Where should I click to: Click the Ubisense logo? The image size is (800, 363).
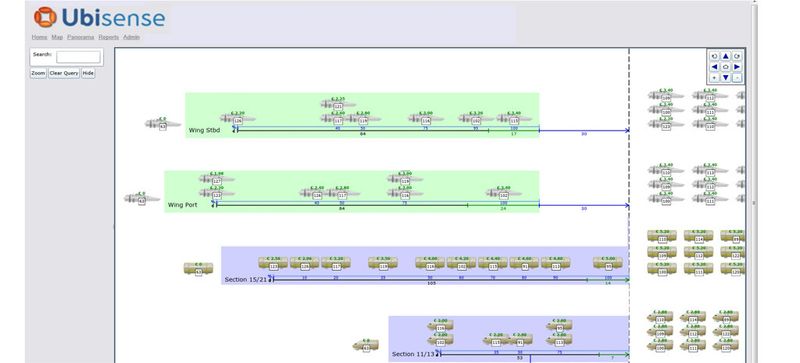pos(99,17)
